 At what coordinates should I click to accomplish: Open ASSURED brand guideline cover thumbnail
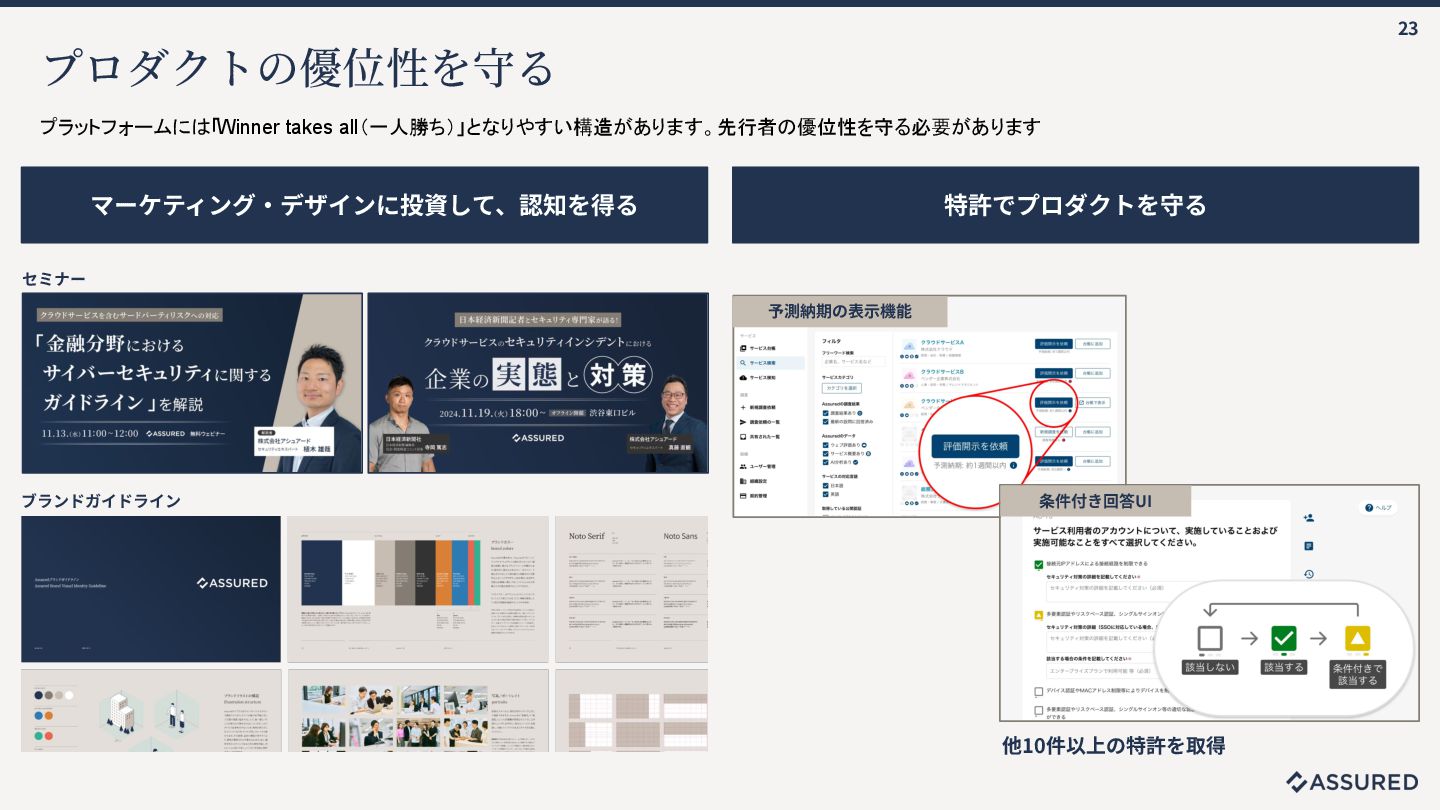pyautogui.click(x=151, y=589)
